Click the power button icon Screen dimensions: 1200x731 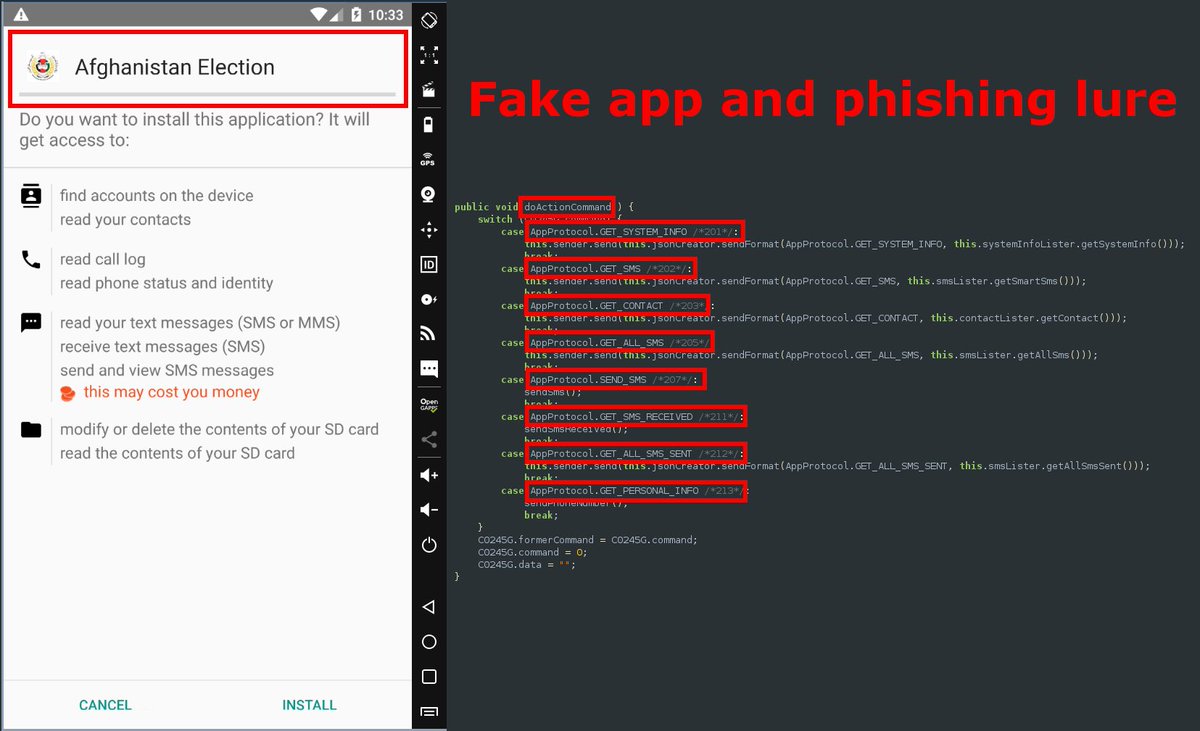[x=429, y=545]
